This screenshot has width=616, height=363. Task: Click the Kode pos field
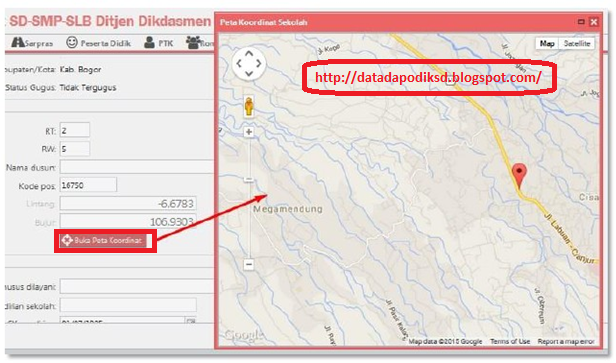(x=88, y=185)
